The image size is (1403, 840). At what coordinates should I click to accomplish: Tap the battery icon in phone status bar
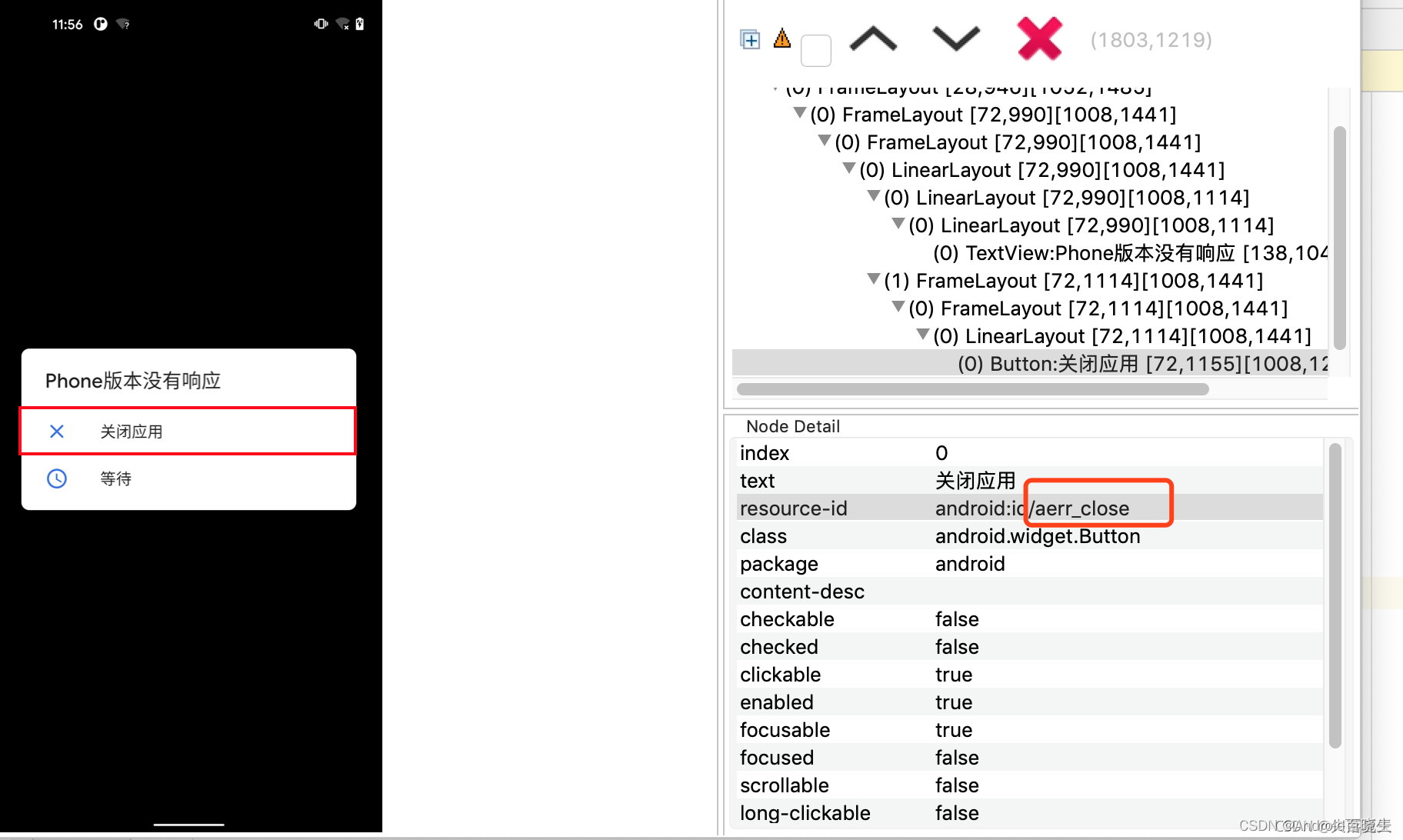[359, 24]
